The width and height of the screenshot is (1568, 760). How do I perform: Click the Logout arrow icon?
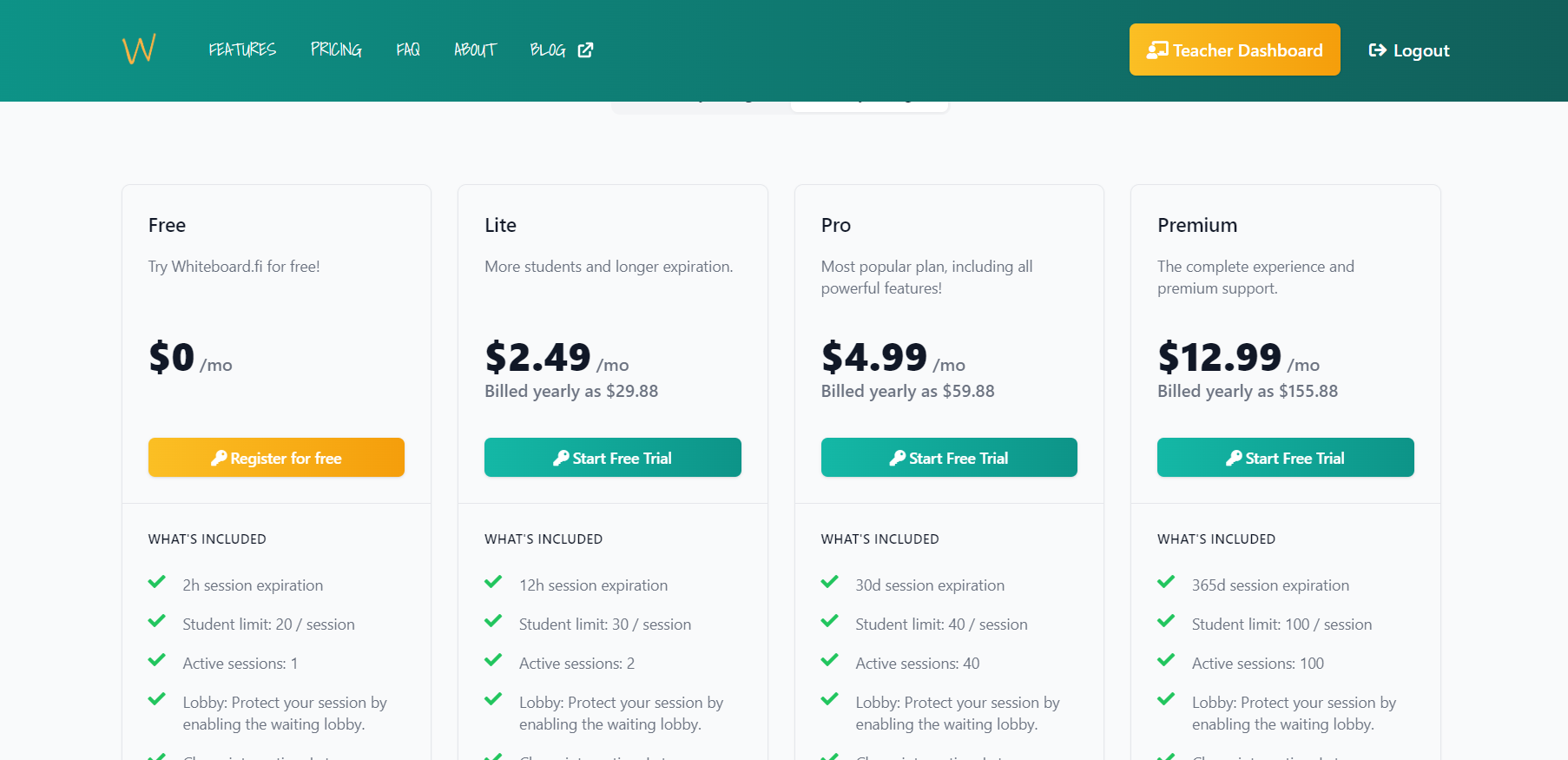(1377, 50)
